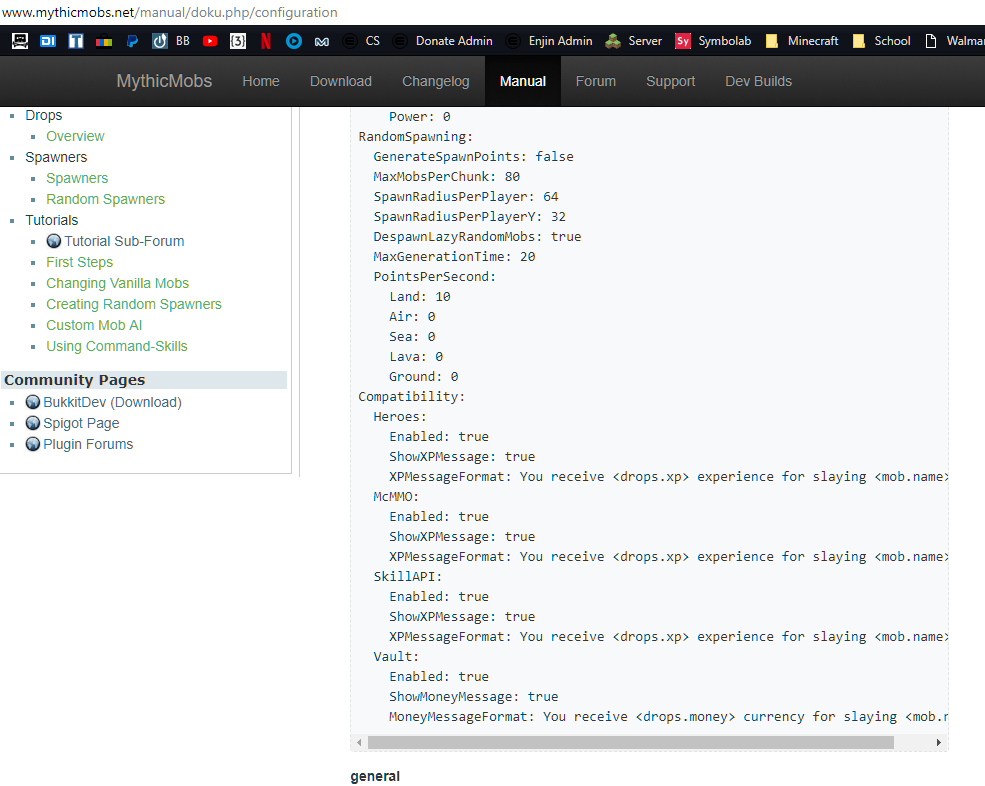
Task: Click the 'MaxMobsPerChunk: 80' line
Action: [447, 177]
